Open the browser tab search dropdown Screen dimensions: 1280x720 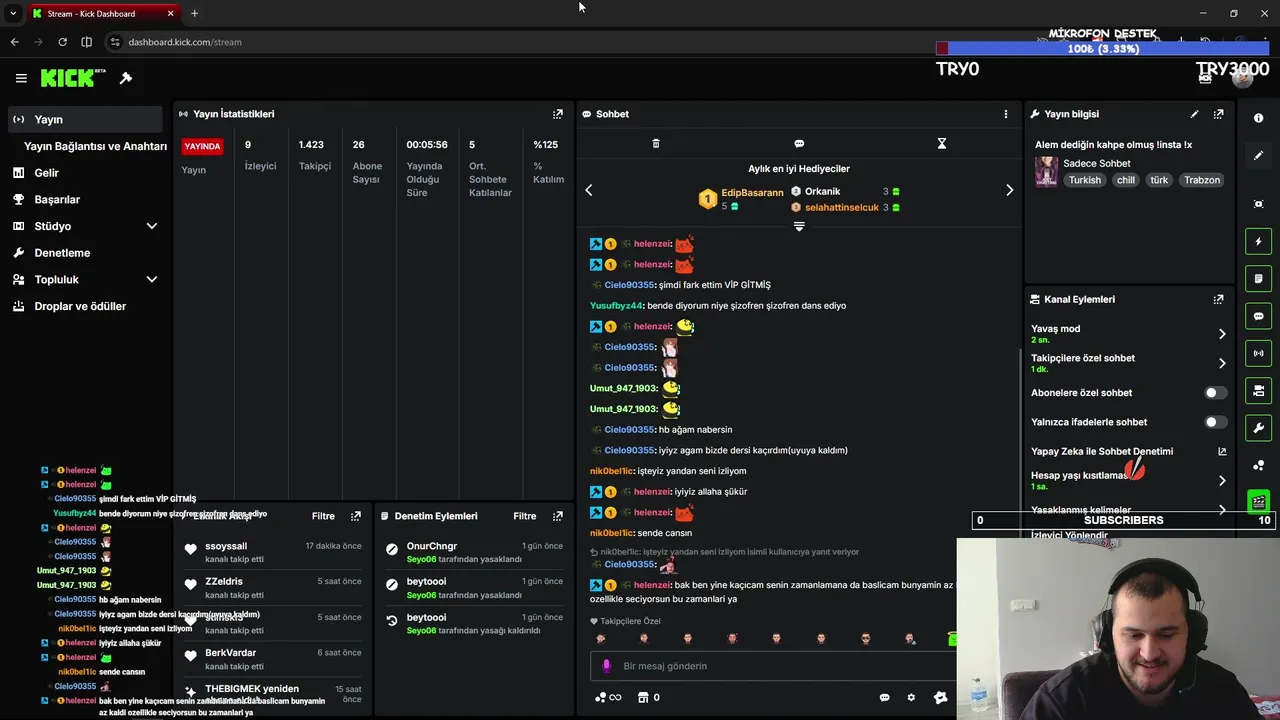tap(12, 13)
